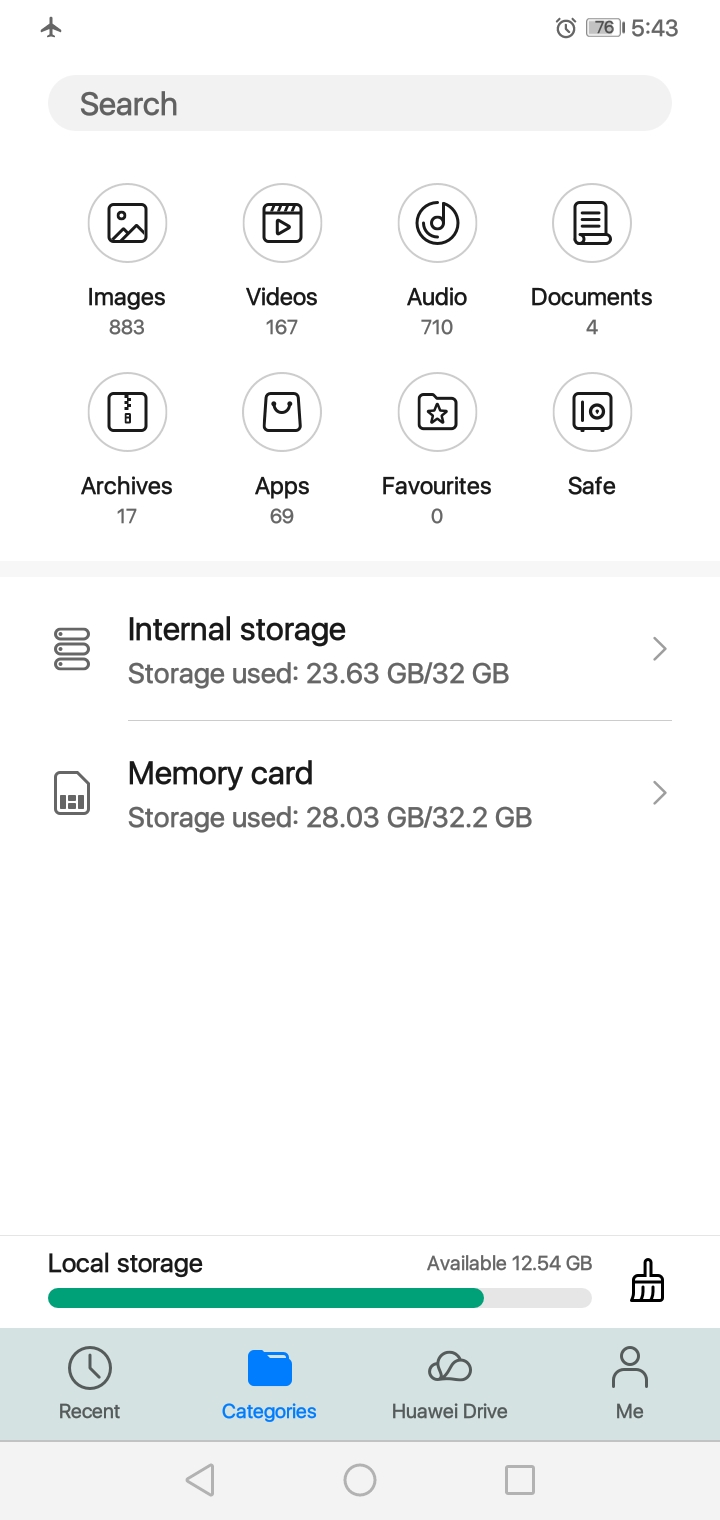Open the Apps category icon
The image size is (720, 1520).
point(282,412)
